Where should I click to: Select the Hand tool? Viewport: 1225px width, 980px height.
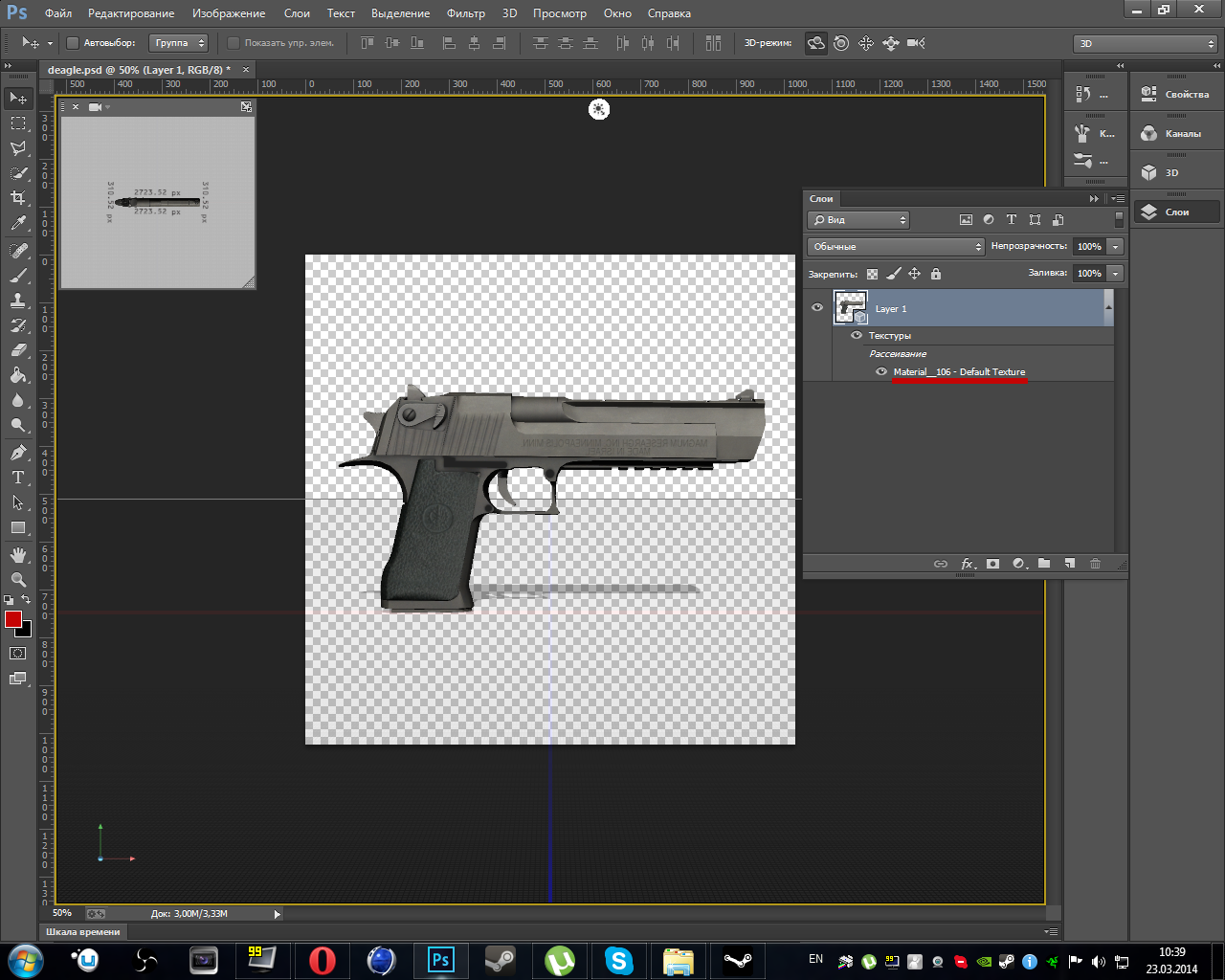[x=18, y=555]
